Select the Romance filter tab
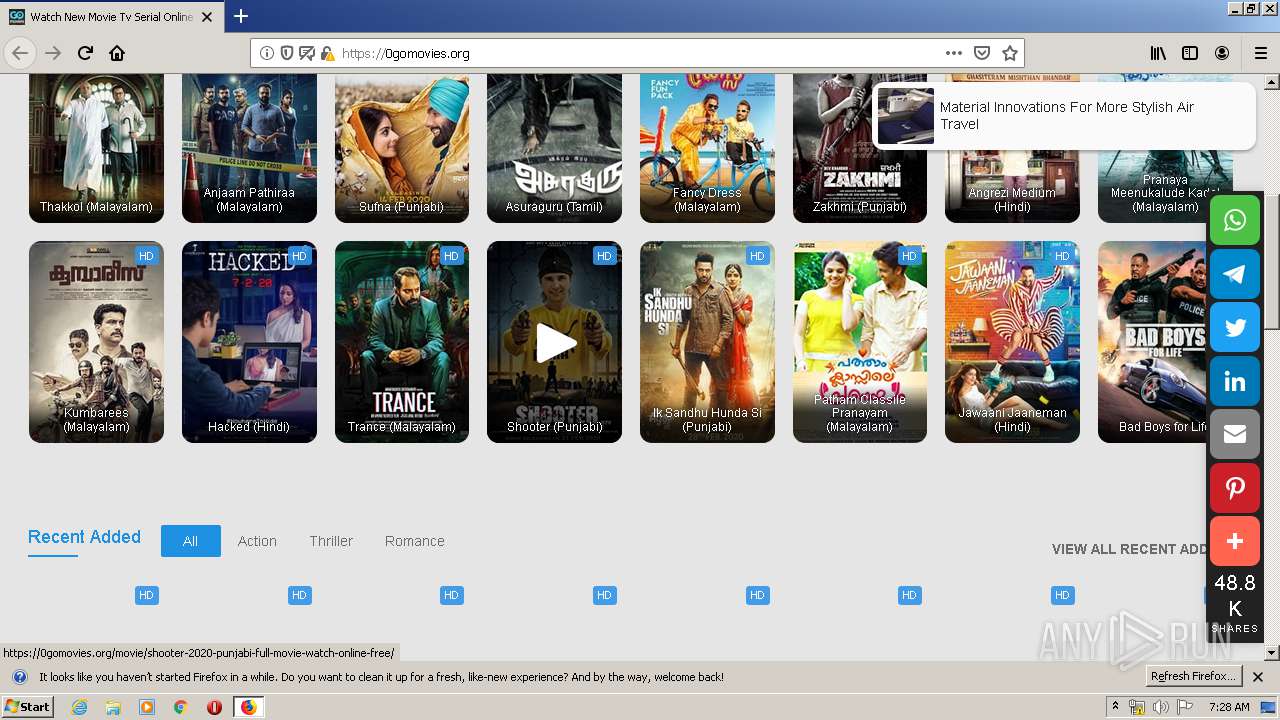This screenshot has height=720, width=1280. (x=414, y=541)
